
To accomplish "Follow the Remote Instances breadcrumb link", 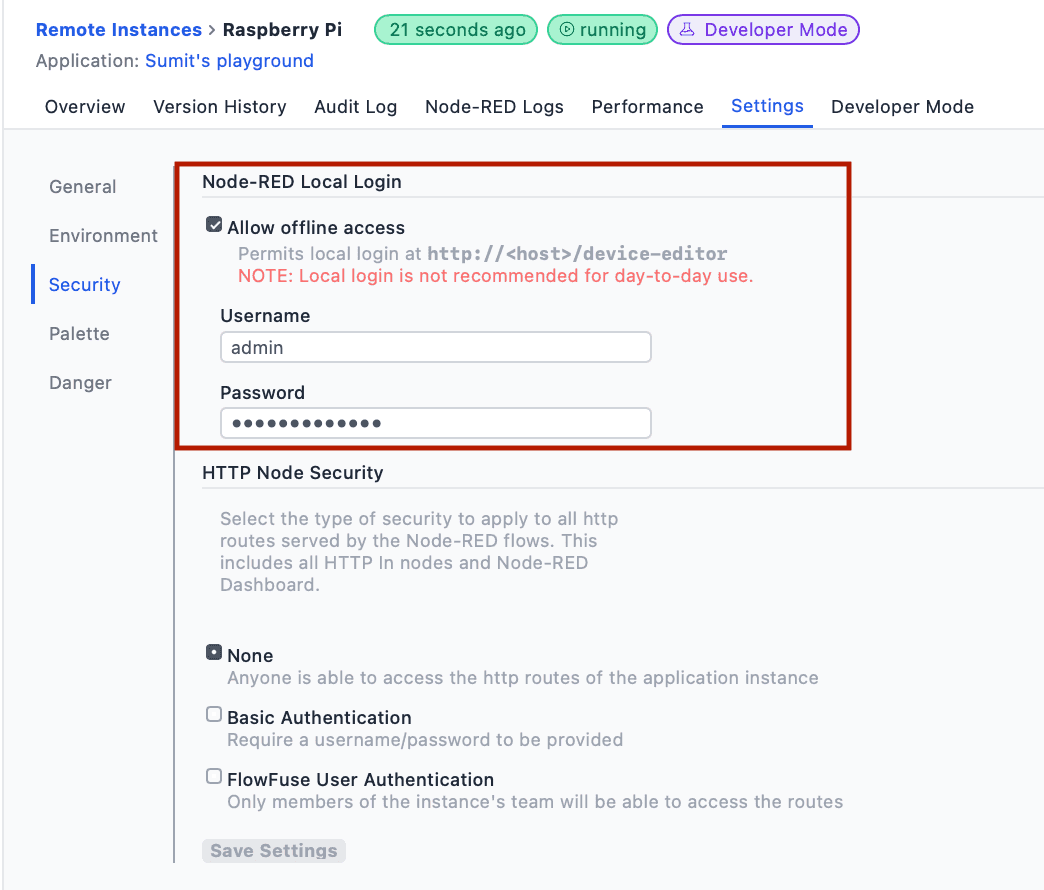I will [x=118, y=29].
